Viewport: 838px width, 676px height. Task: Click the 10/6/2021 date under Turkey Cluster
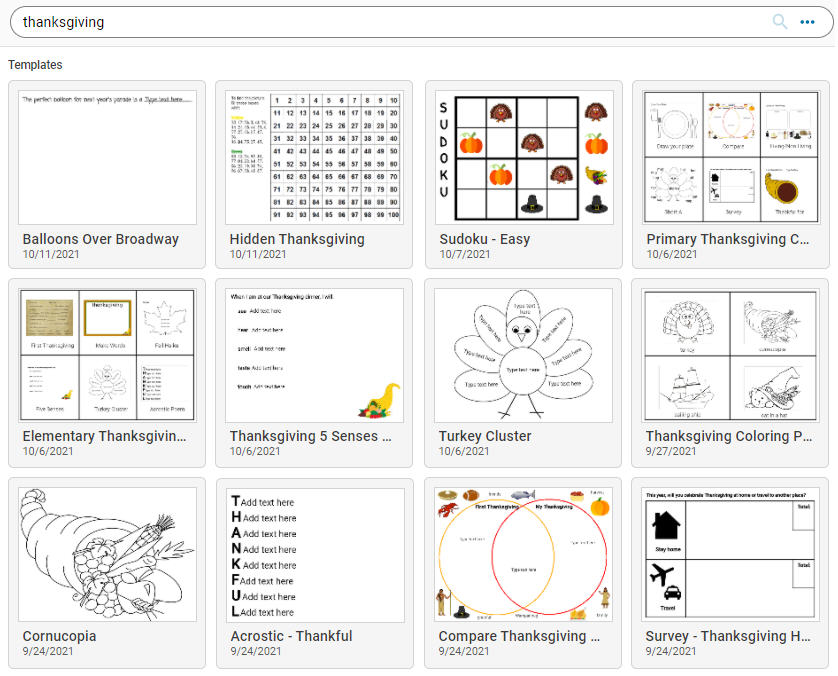coord(464,451)
